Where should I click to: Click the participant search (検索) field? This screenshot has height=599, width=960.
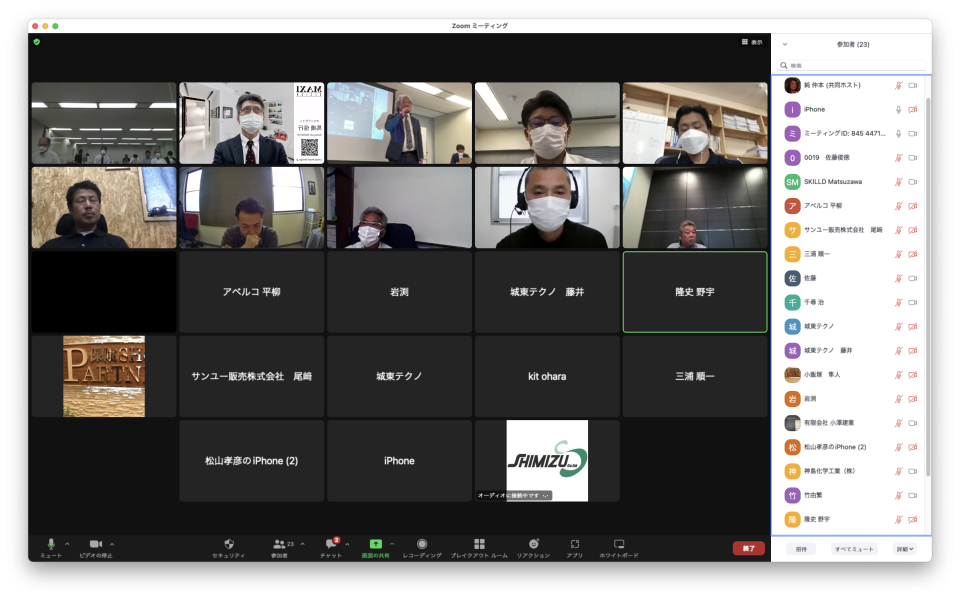[x=850, y=65]
